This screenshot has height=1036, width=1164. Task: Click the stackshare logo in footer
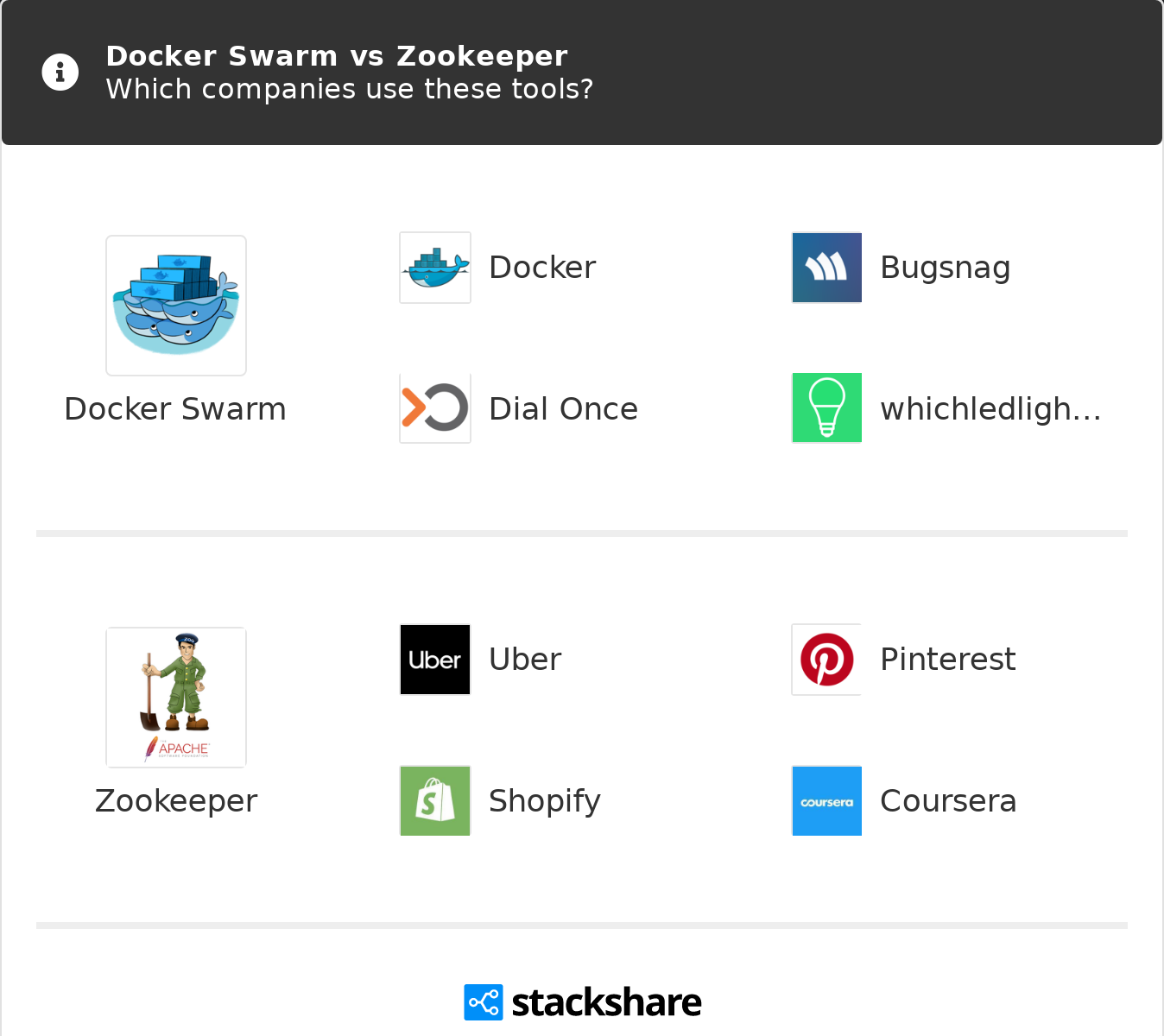pyautogui.click(x=583, y=1002)
